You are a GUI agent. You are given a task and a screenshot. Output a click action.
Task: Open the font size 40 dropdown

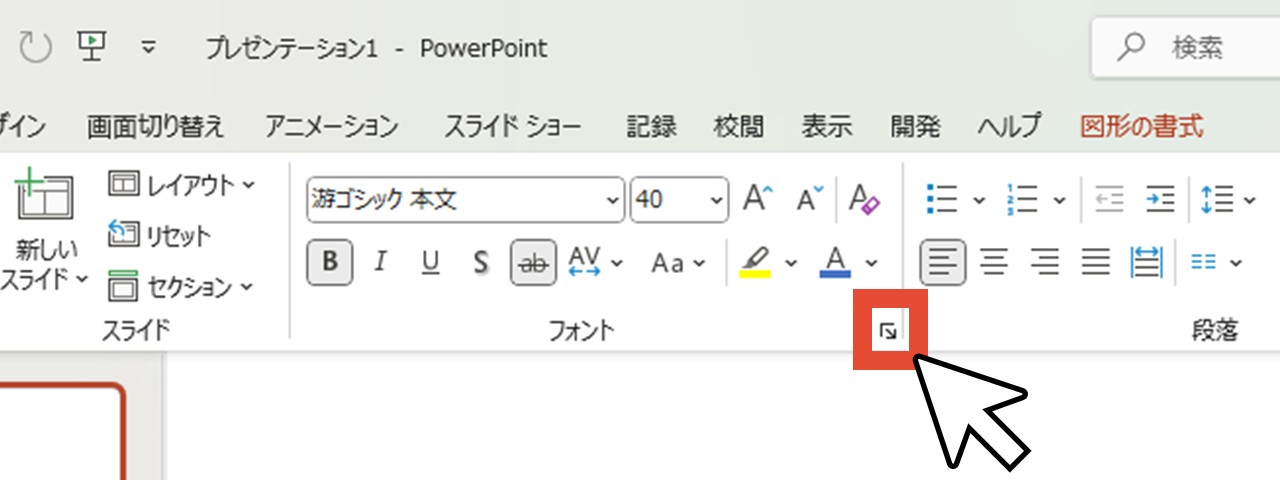click(717, 200)
